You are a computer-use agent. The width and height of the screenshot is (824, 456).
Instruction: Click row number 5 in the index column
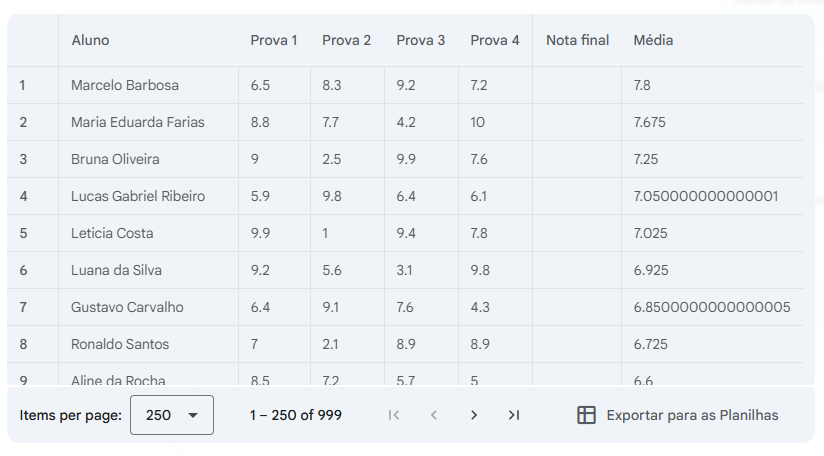(23, 233)
